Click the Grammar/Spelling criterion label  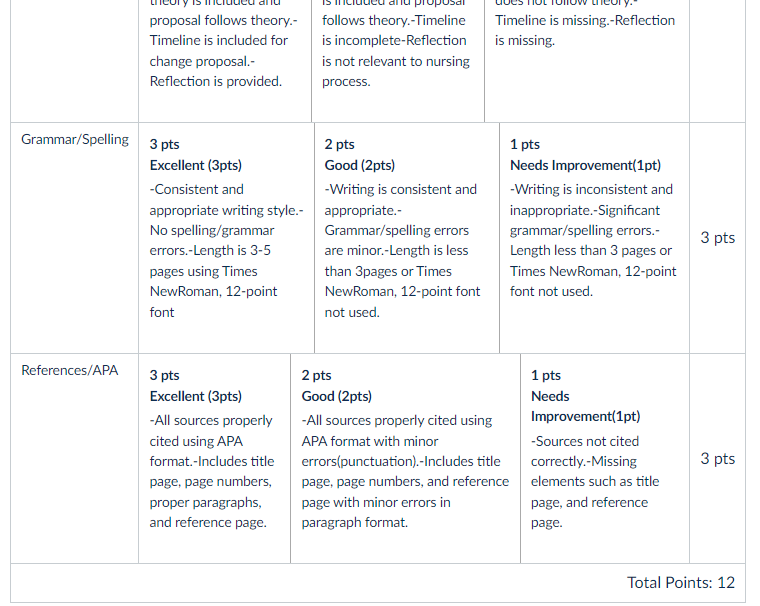(x=75, y=140)
